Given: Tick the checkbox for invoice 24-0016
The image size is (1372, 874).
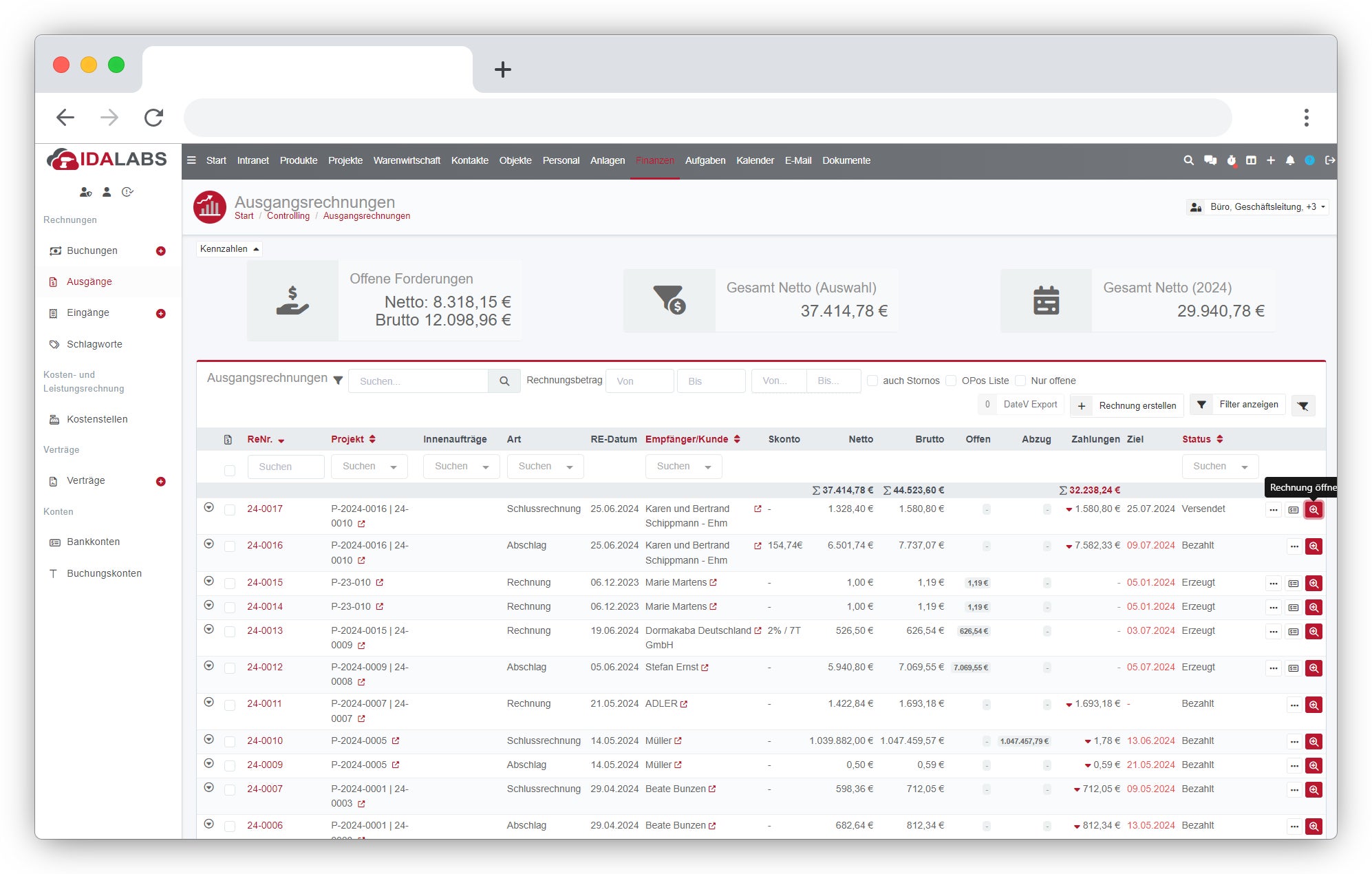Looking at the screenshot, I should 230,546.
